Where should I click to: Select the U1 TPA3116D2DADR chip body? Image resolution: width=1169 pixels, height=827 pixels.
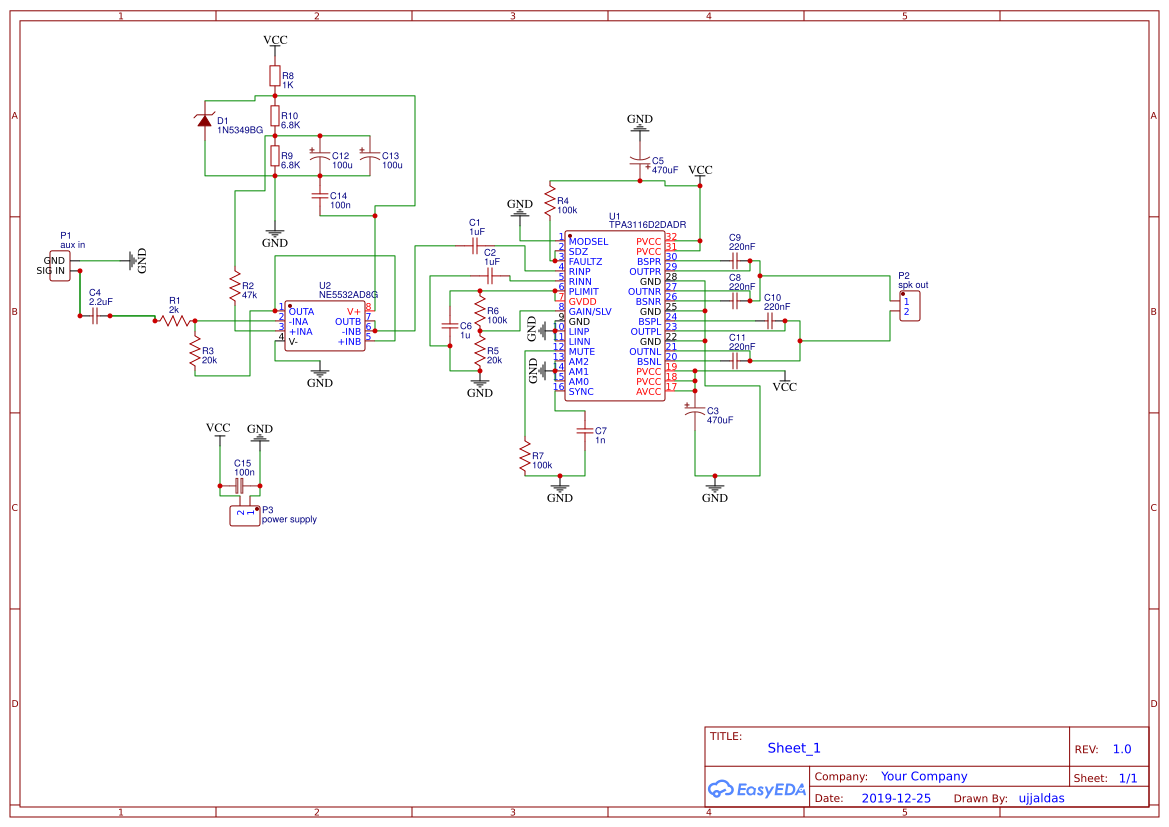tap(614, 315)
